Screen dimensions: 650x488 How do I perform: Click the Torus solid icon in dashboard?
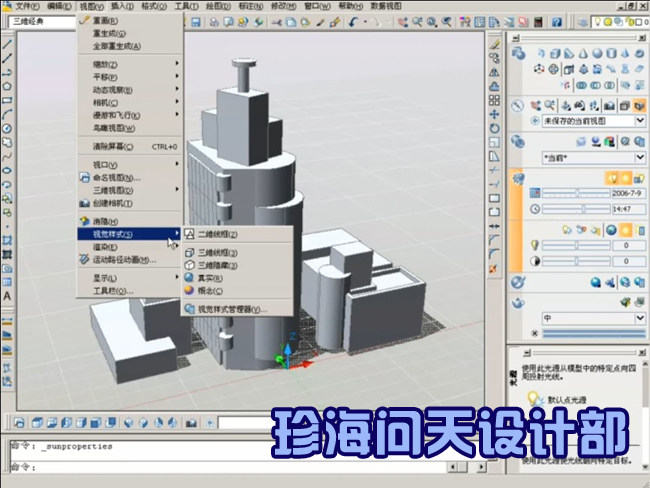pos(640,53)
